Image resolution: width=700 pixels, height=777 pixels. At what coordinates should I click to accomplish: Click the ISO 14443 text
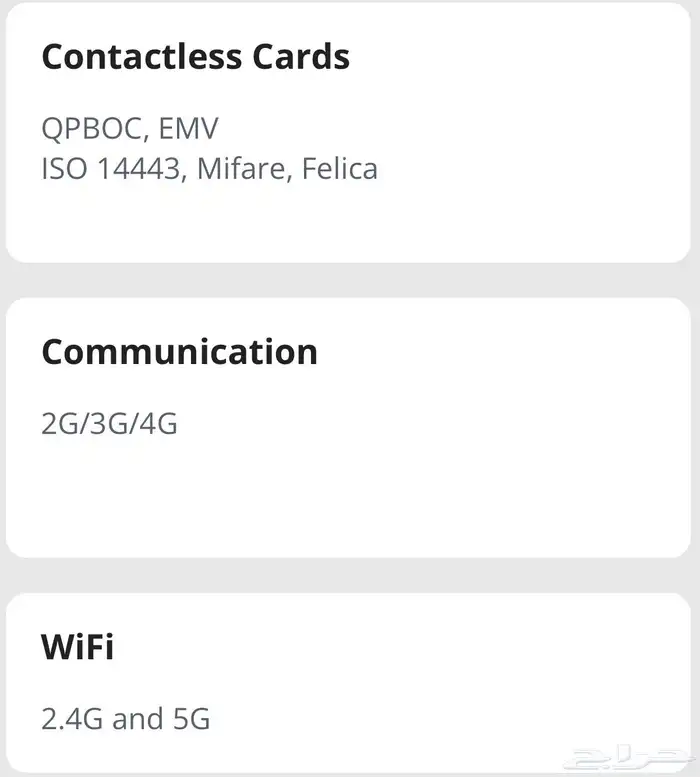pyautogui.click(x=111, y=168)
